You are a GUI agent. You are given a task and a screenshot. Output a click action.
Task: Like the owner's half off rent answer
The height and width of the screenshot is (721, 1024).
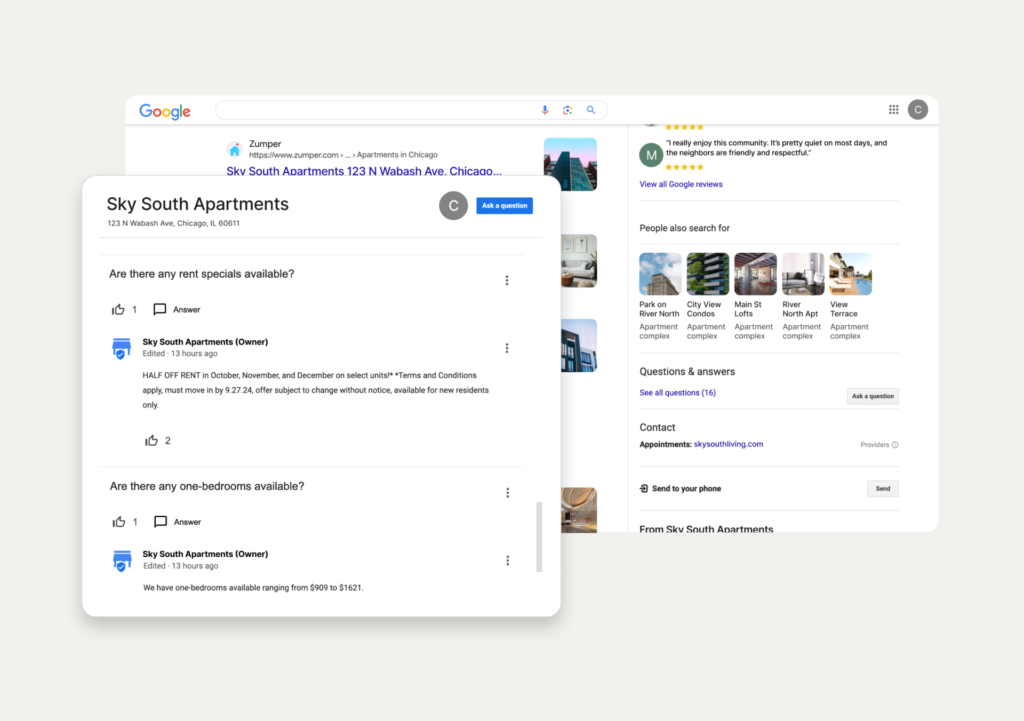152,440
